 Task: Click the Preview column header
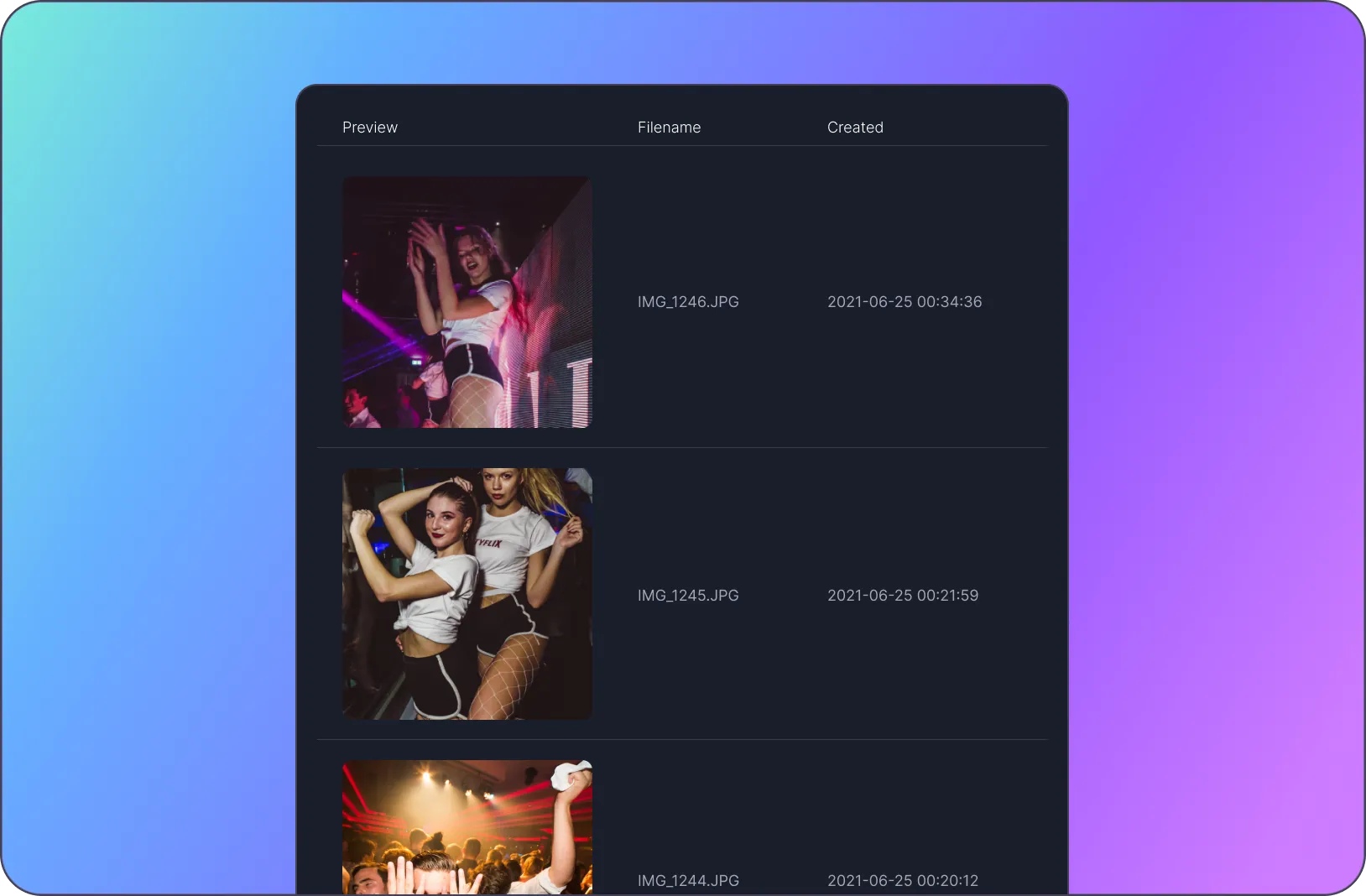pyautogui.click(x=370, y=128)
